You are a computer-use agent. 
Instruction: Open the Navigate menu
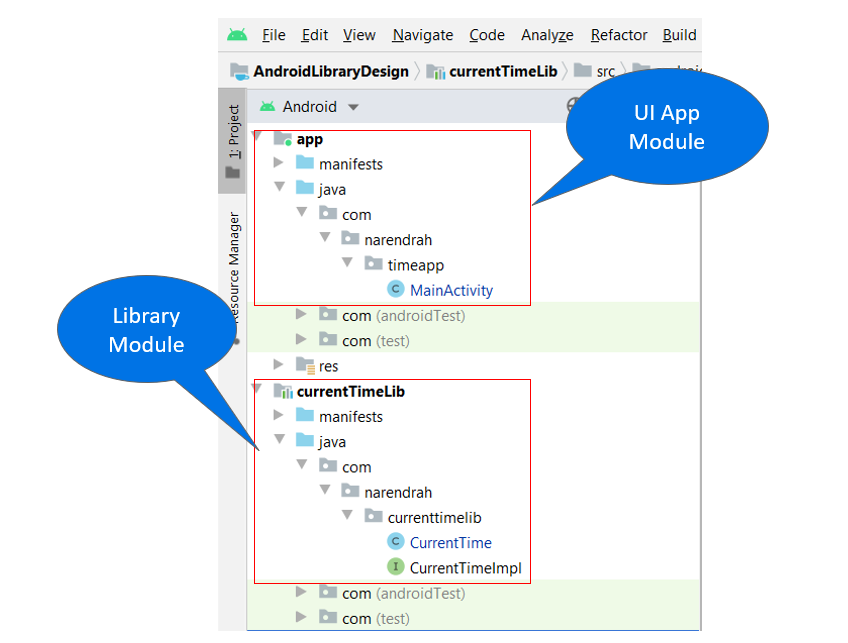pyautogui.click(x=422, y=34)
